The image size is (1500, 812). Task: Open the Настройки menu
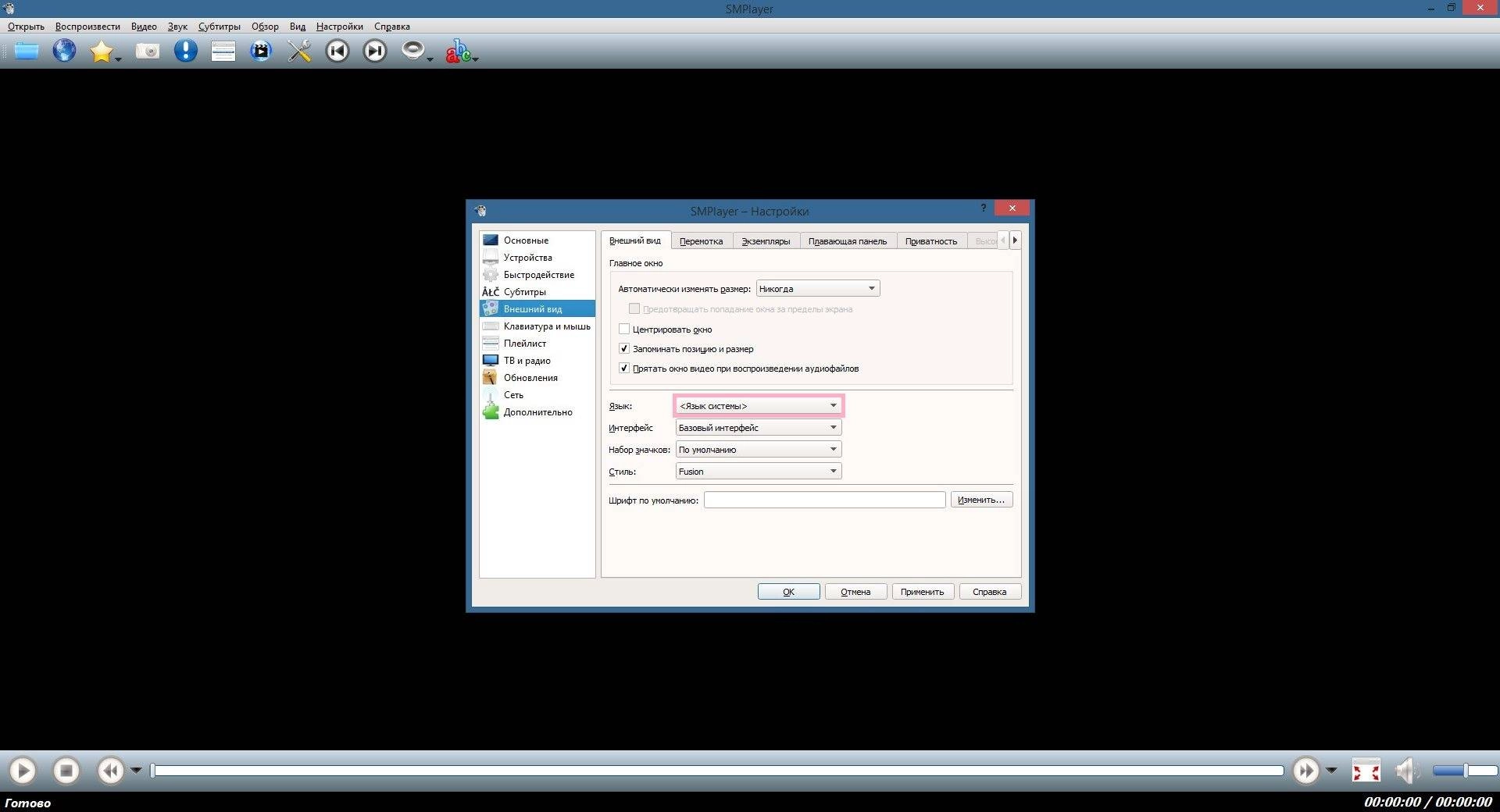[x=340, y=27]
